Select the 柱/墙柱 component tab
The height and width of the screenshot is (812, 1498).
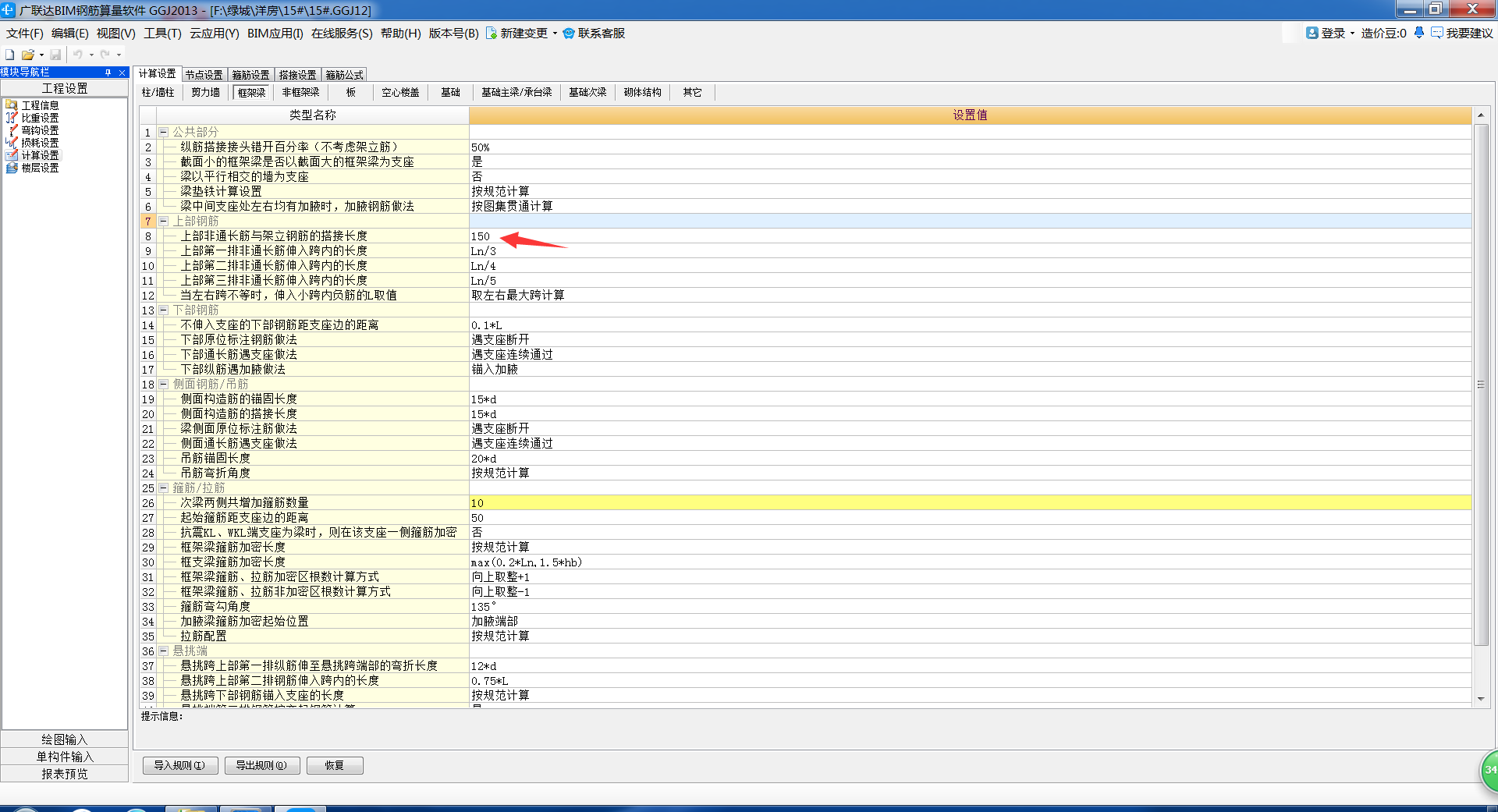point(158,92)
